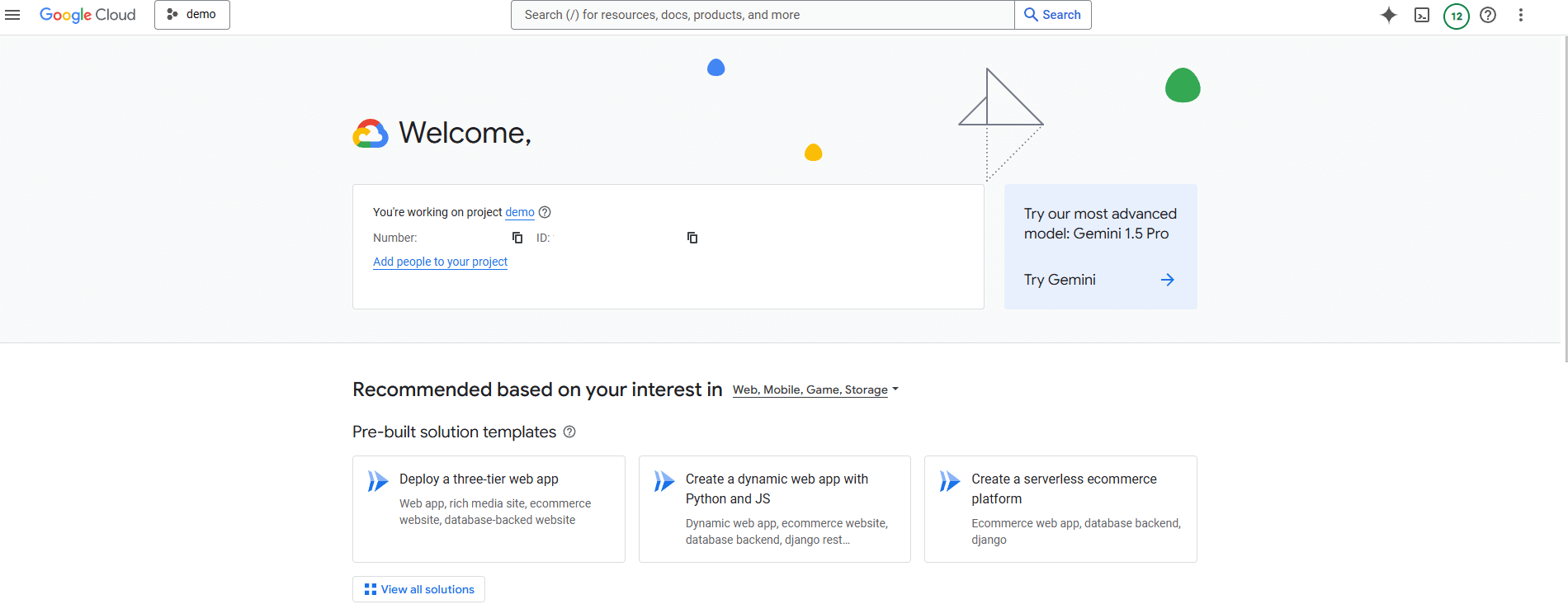Image resolution: width=1568 pixels, height=609 pixels.
Task: Click View all solutions button
Action: 418,589
